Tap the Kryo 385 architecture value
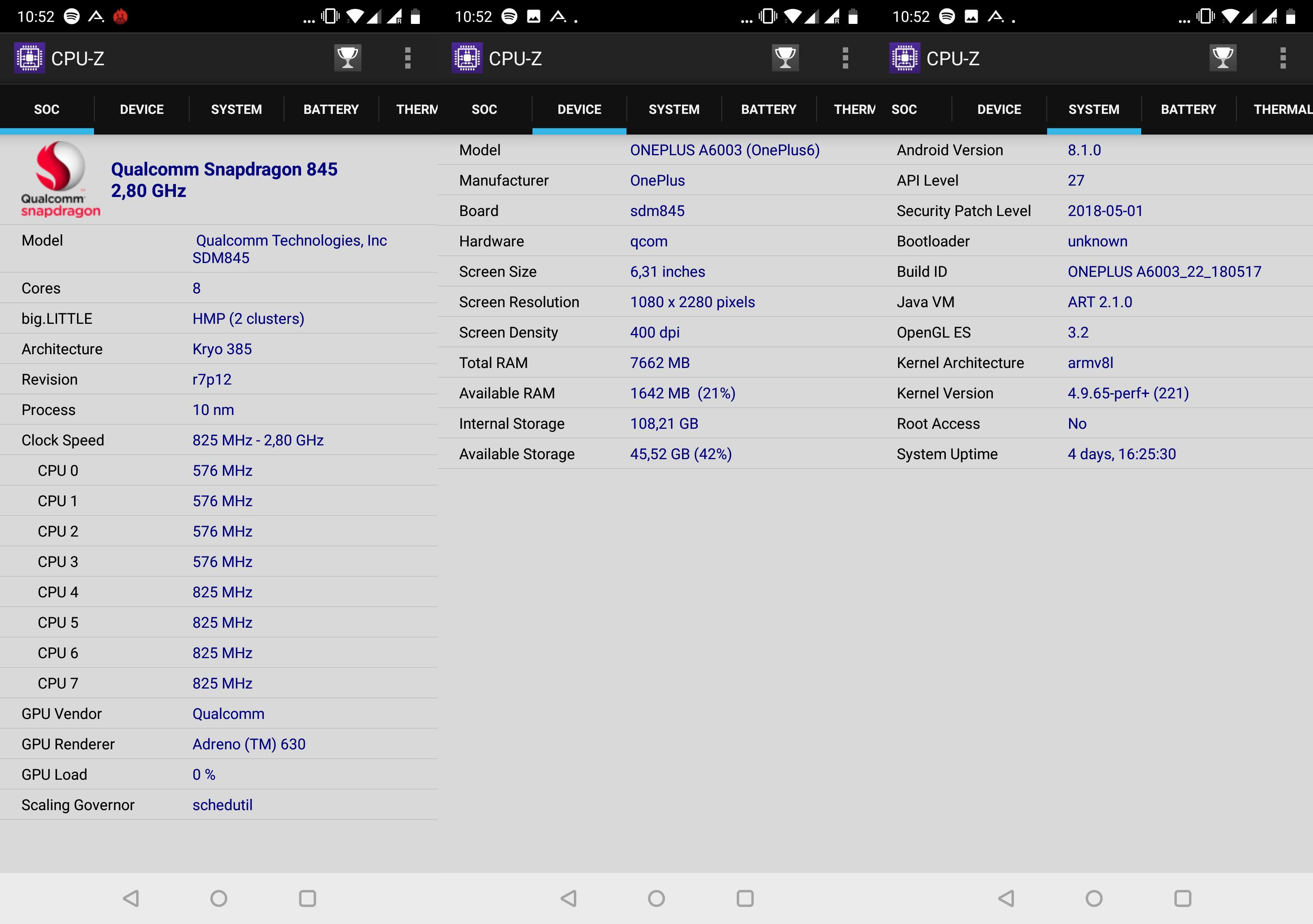This screenshot has height=924, width=1313. tap(222, 349)
